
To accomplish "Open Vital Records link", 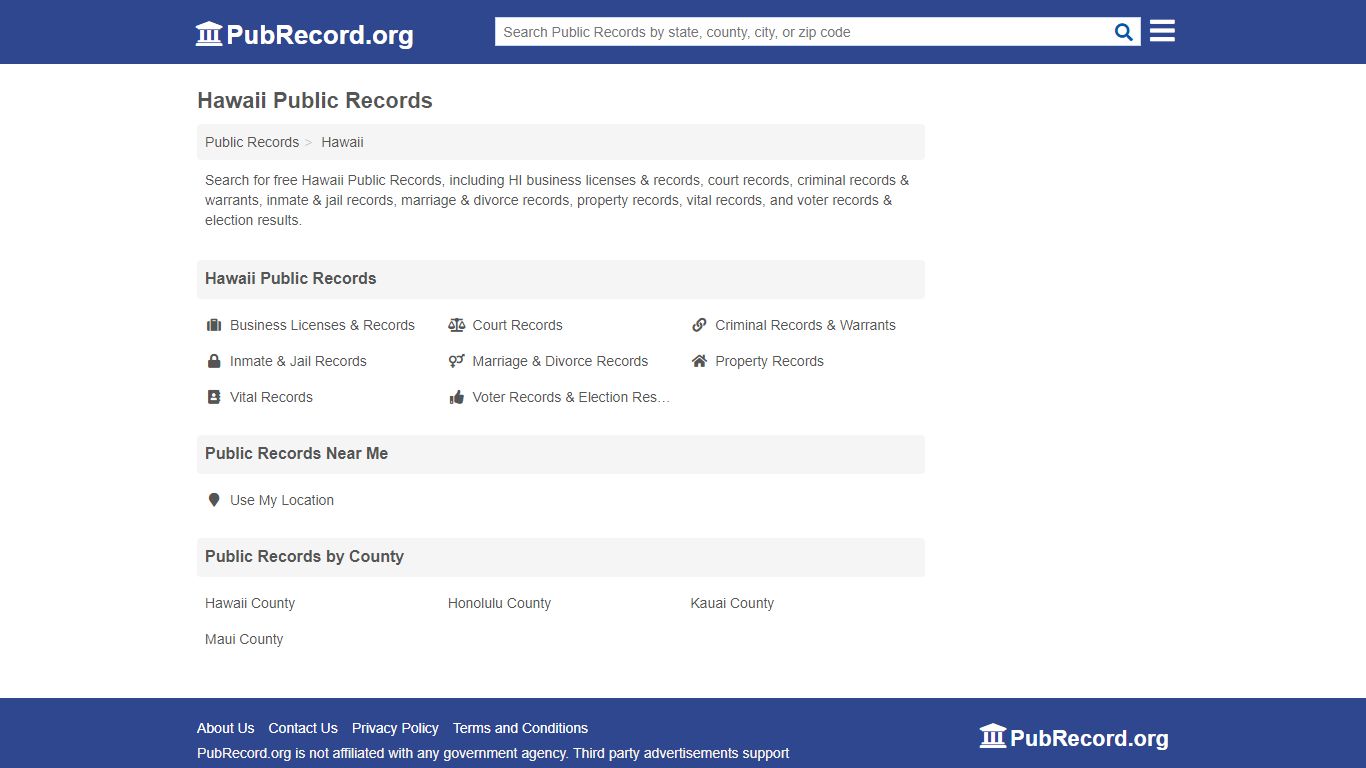I will 271,397.
